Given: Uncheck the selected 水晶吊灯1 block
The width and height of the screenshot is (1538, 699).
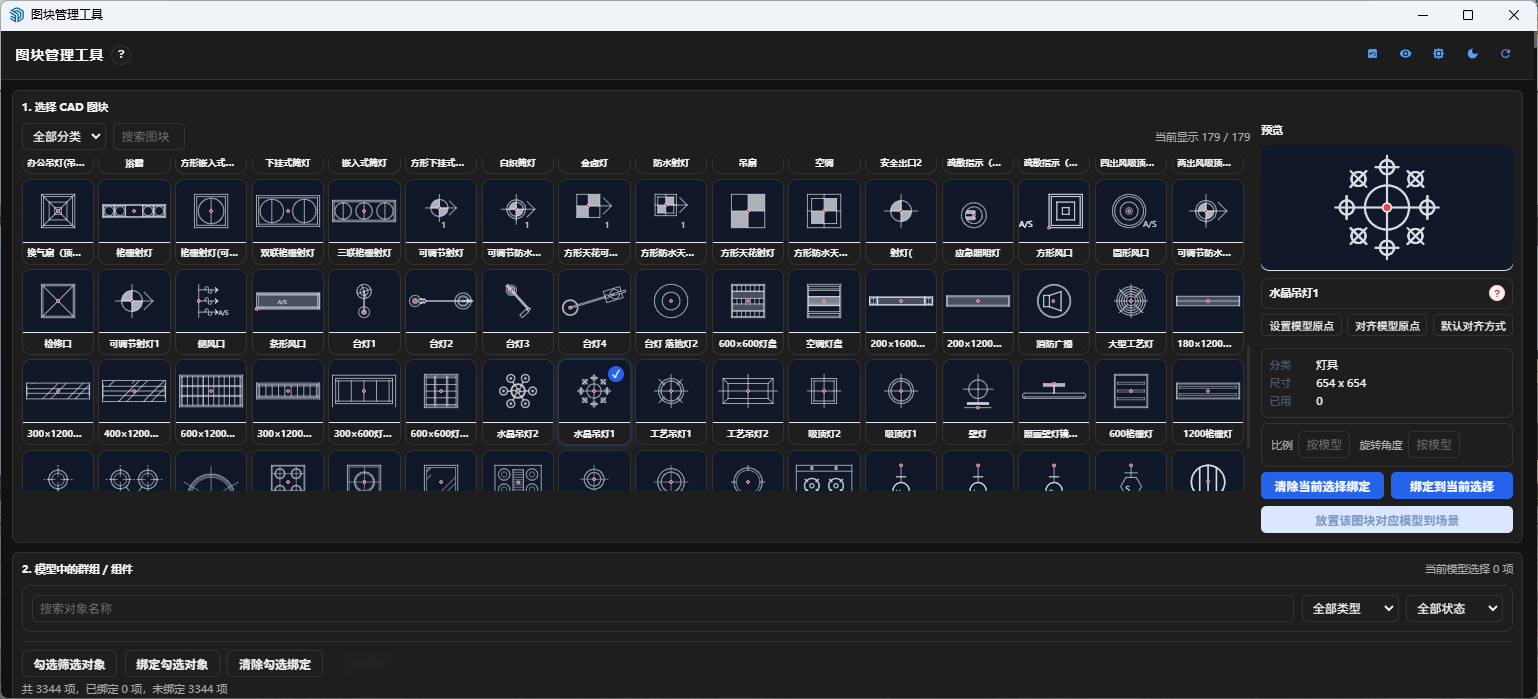Looking at the screenshot, I should [616, 373].
